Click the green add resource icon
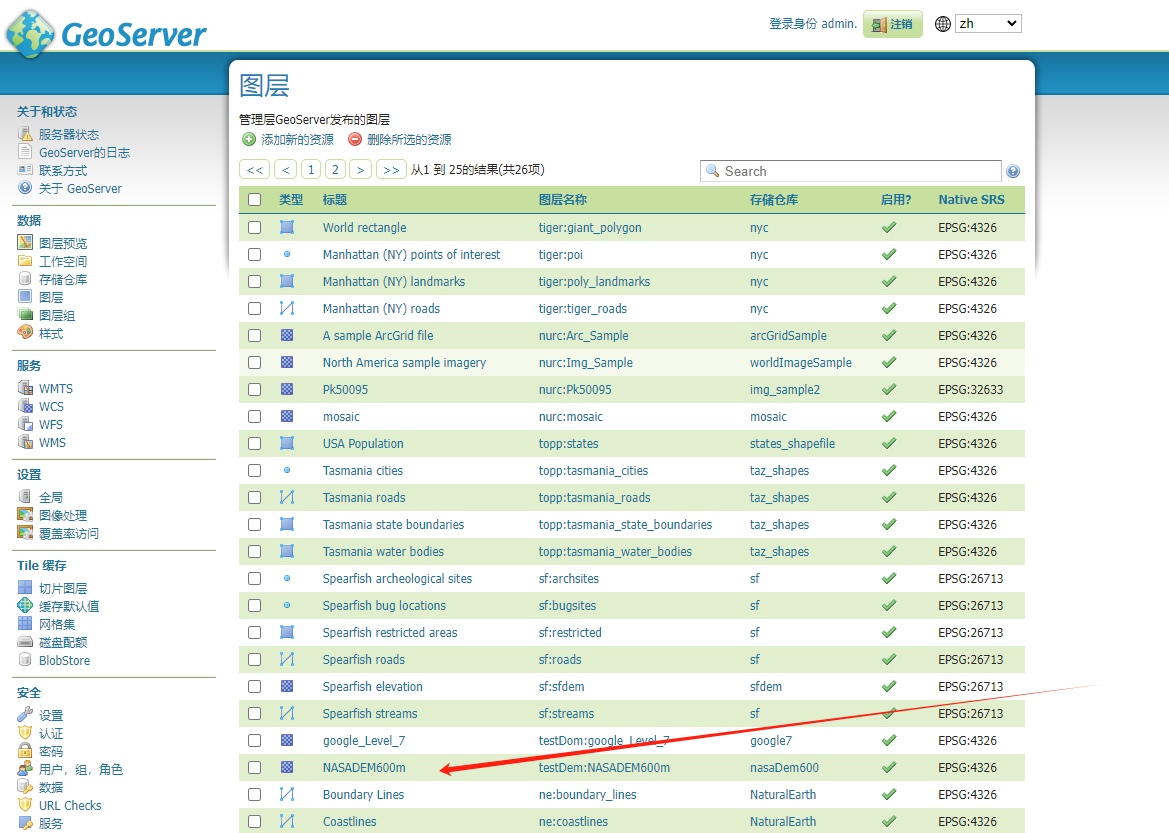This screenshot has height=833, width=1169. coord(249,139)
